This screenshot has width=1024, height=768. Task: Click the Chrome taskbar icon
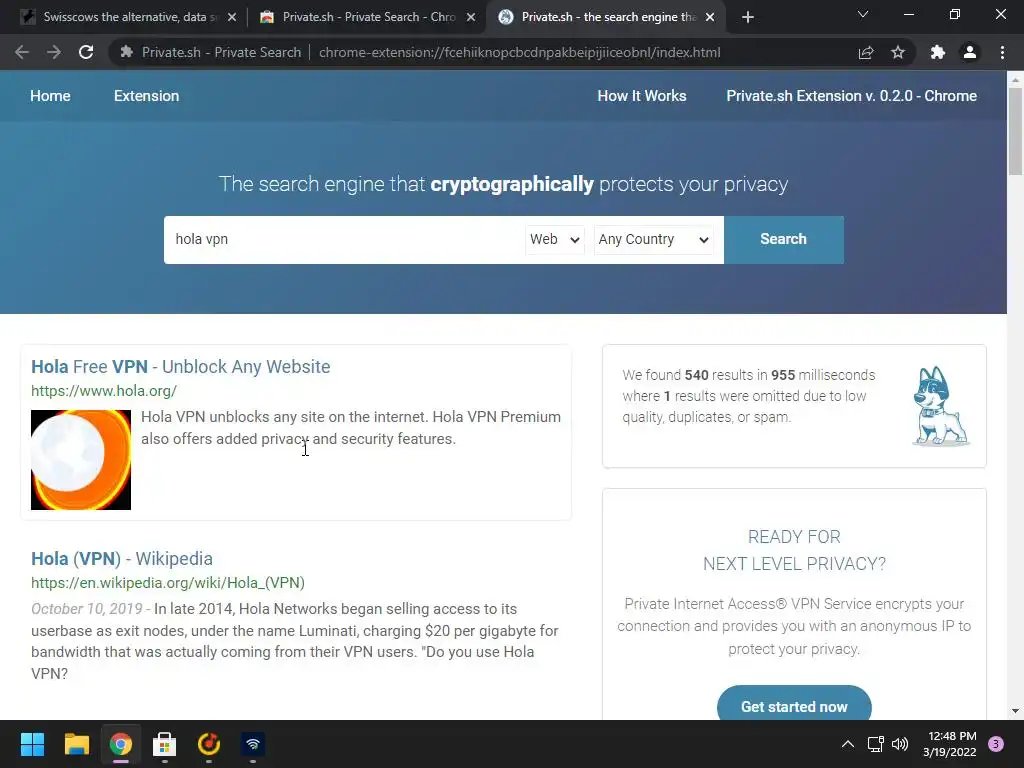click(121, 744)
